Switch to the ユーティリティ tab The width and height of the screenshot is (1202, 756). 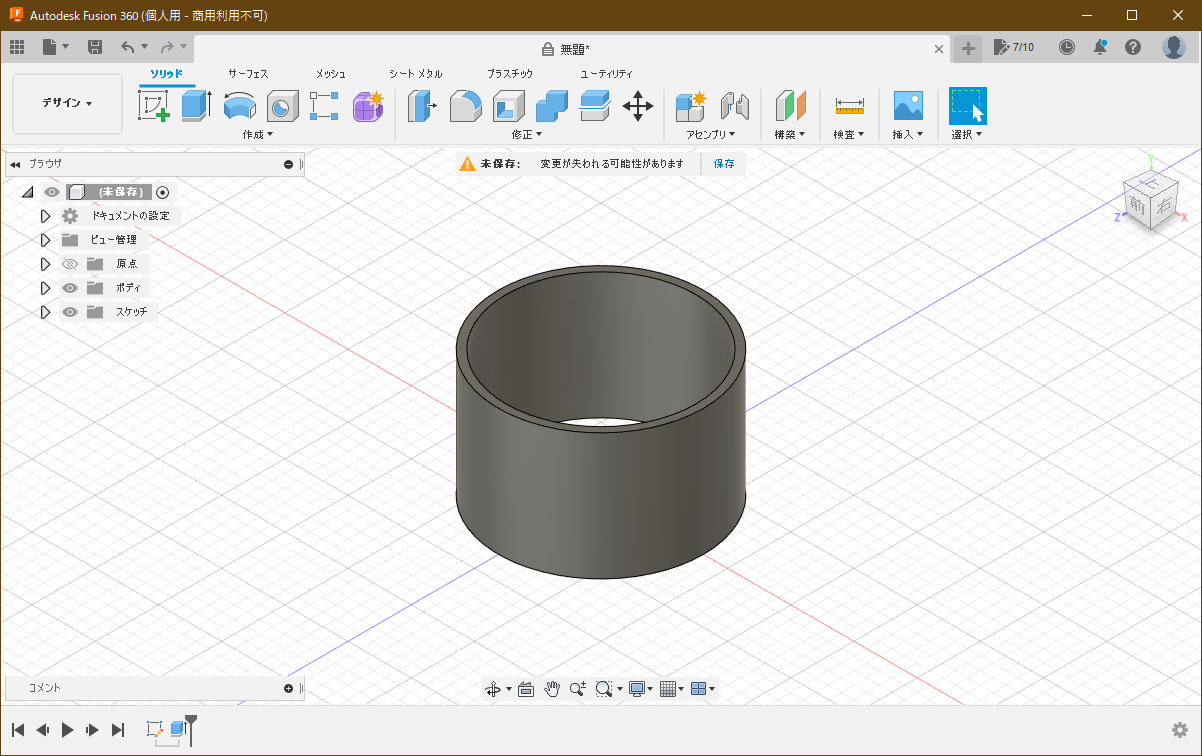[607, 74]
